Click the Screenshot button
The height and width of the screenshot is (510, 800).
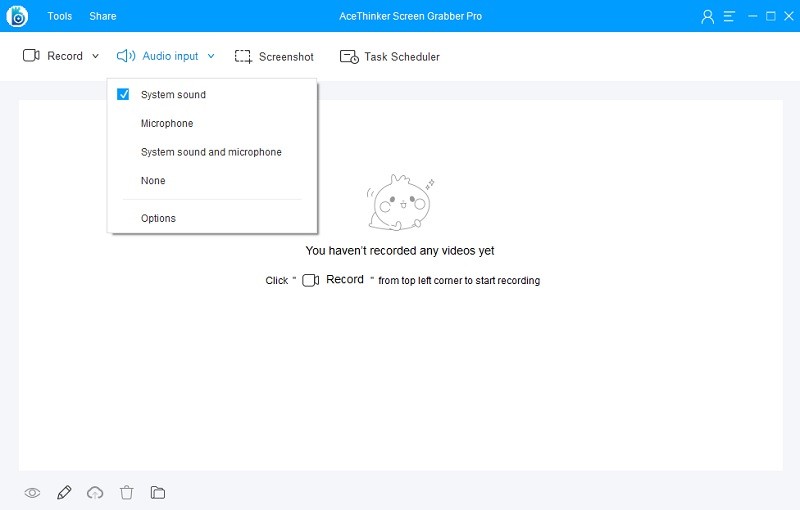[274, 57]
